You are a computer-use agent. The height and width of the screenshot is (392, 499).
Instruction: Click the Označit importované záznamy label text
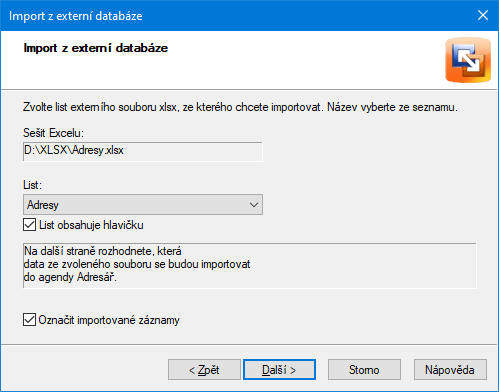tap(109, 320)
